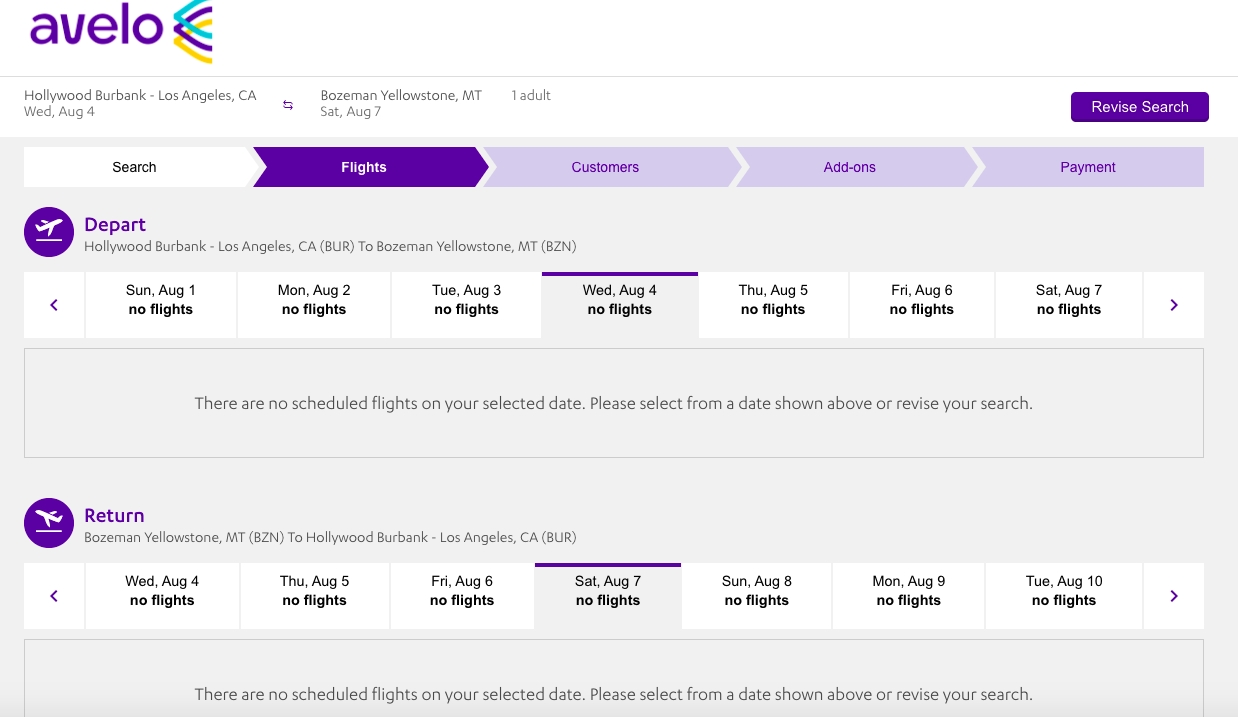The image size is (1238, 717).
Task: Open the Payment step
Action: (x=1088, y=167)
